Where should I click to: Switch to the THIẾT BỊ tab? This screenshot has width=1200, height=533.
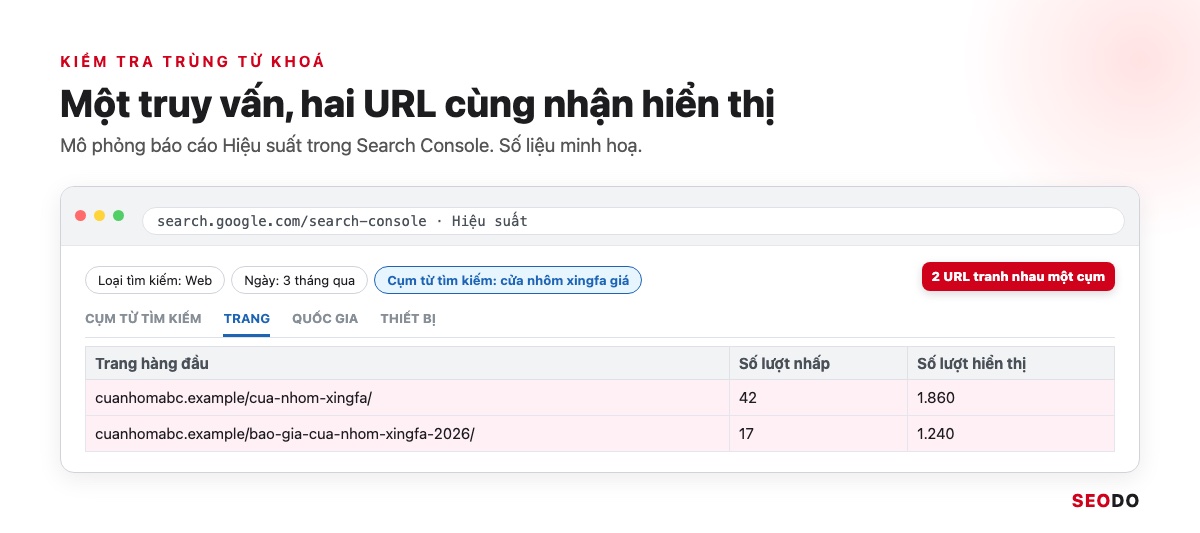tap(408, 319)
